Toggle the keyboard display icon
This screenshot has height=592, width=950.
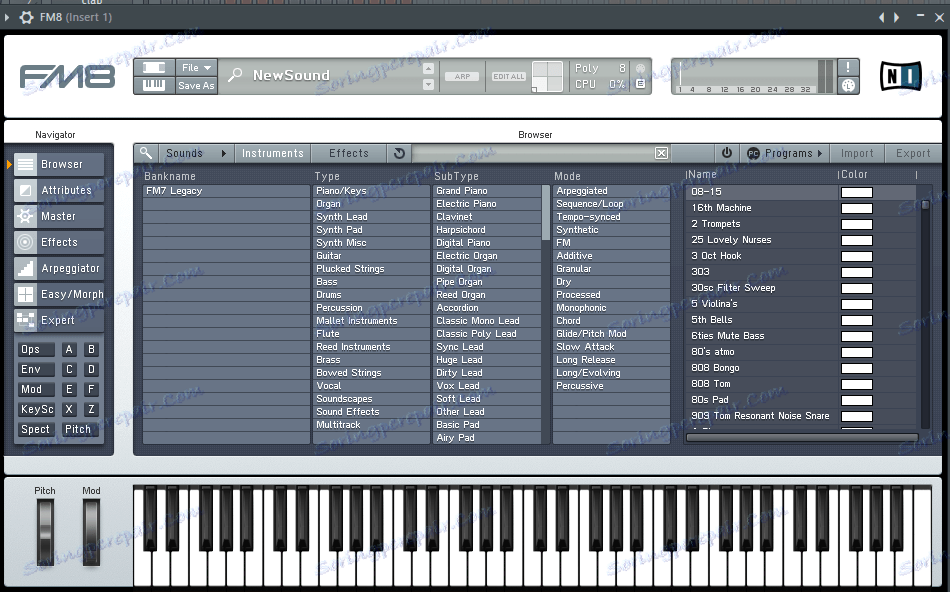(154, 85)
